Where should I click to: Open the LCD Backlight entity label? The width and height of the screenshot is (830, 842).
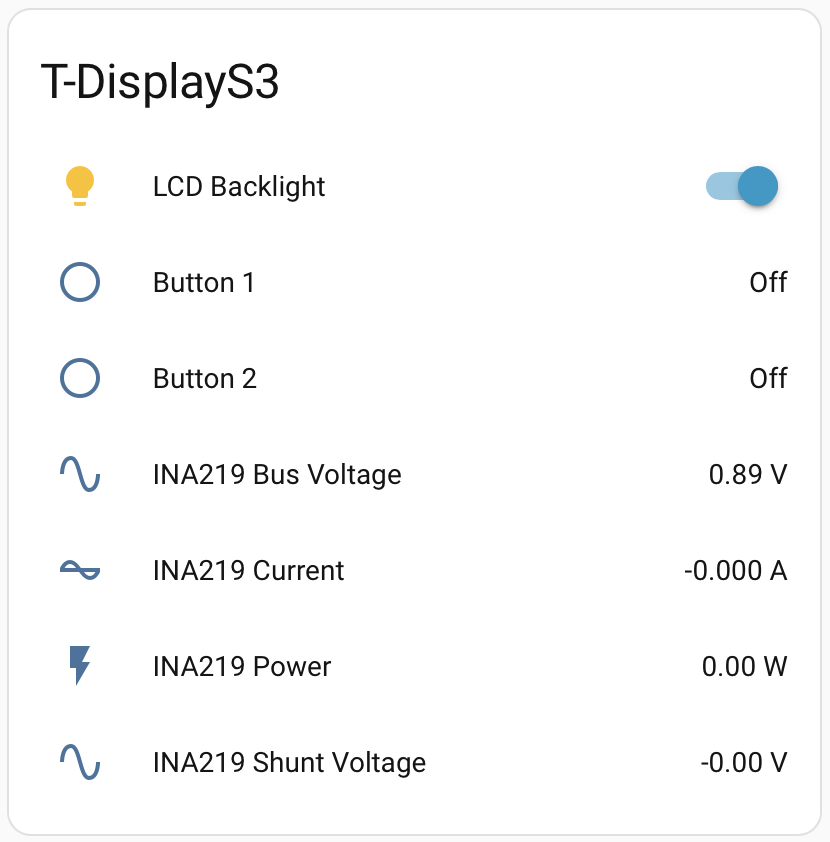[x=239, y=187]
